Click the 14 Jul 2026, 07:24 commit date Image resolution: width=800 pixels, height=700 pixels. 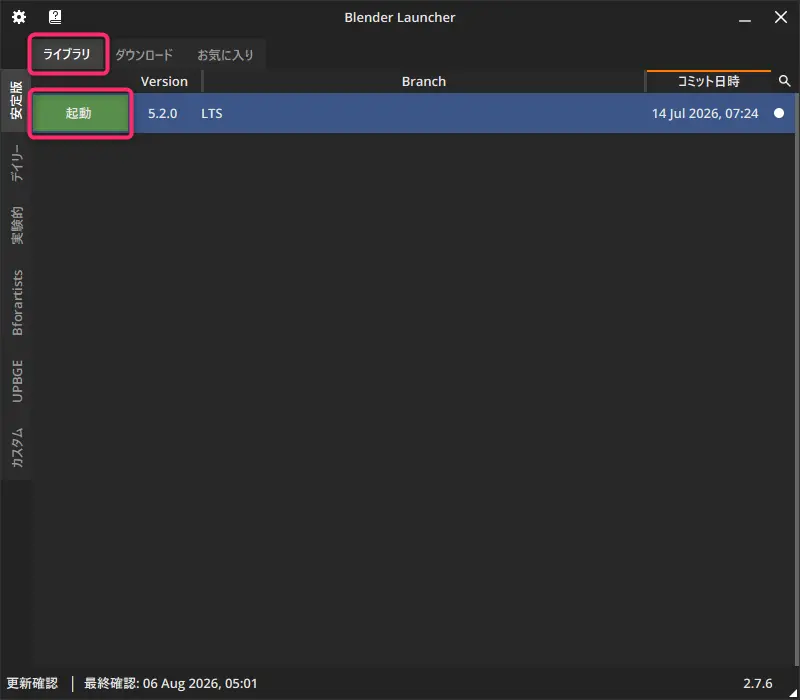pyautogui.click(x=705, y=113)
